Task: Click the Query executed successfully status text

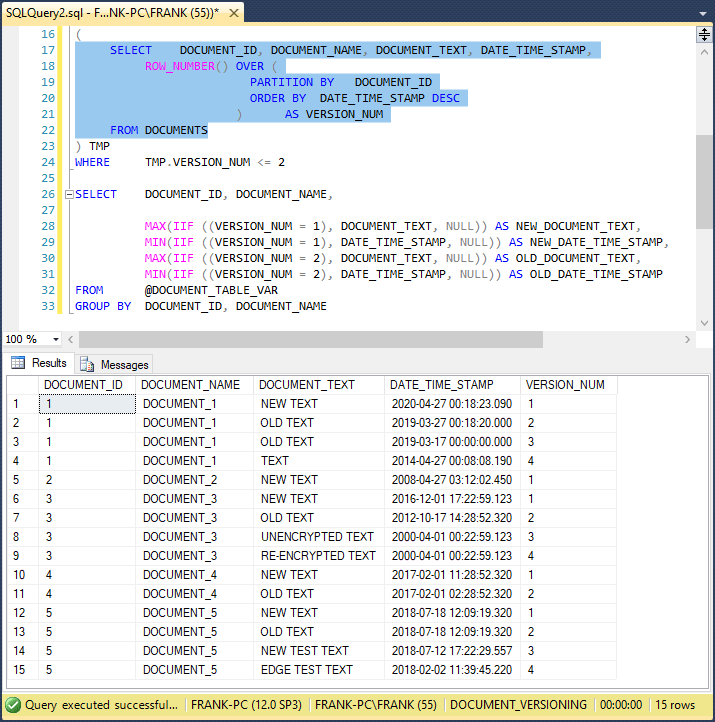Action: (x=101, y=705)
